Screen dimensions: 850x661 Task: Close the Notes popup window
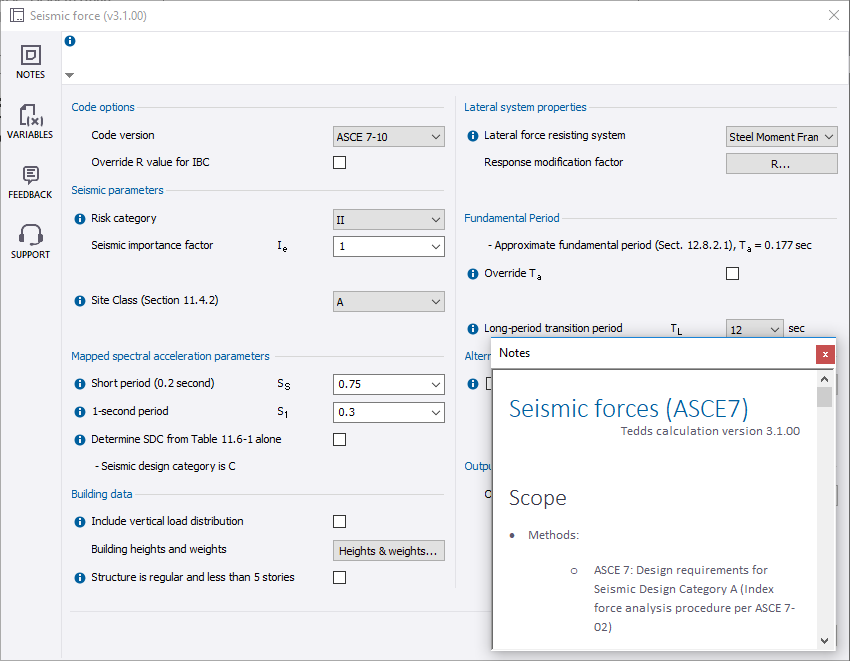(825, 354)
